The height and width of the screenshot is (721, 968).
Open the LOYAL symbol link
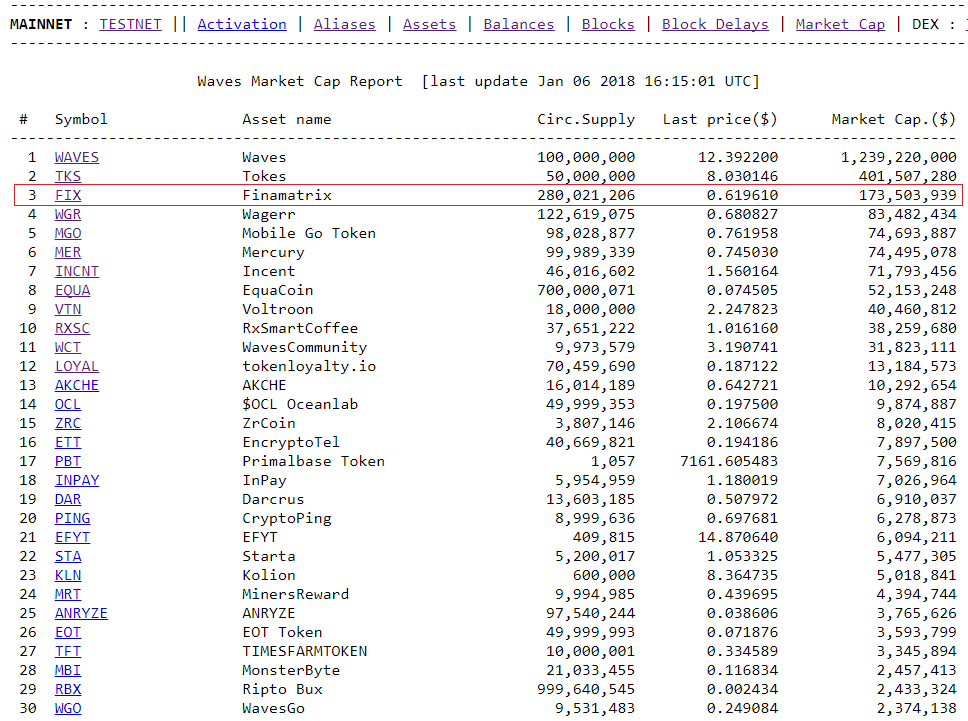coord(77,366)
